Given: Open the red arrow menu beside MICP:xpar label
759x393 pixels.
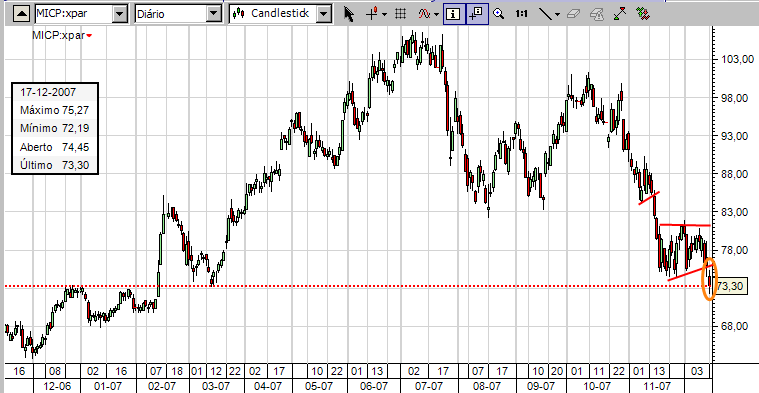Looking at the screenshot, I should 89,35.
